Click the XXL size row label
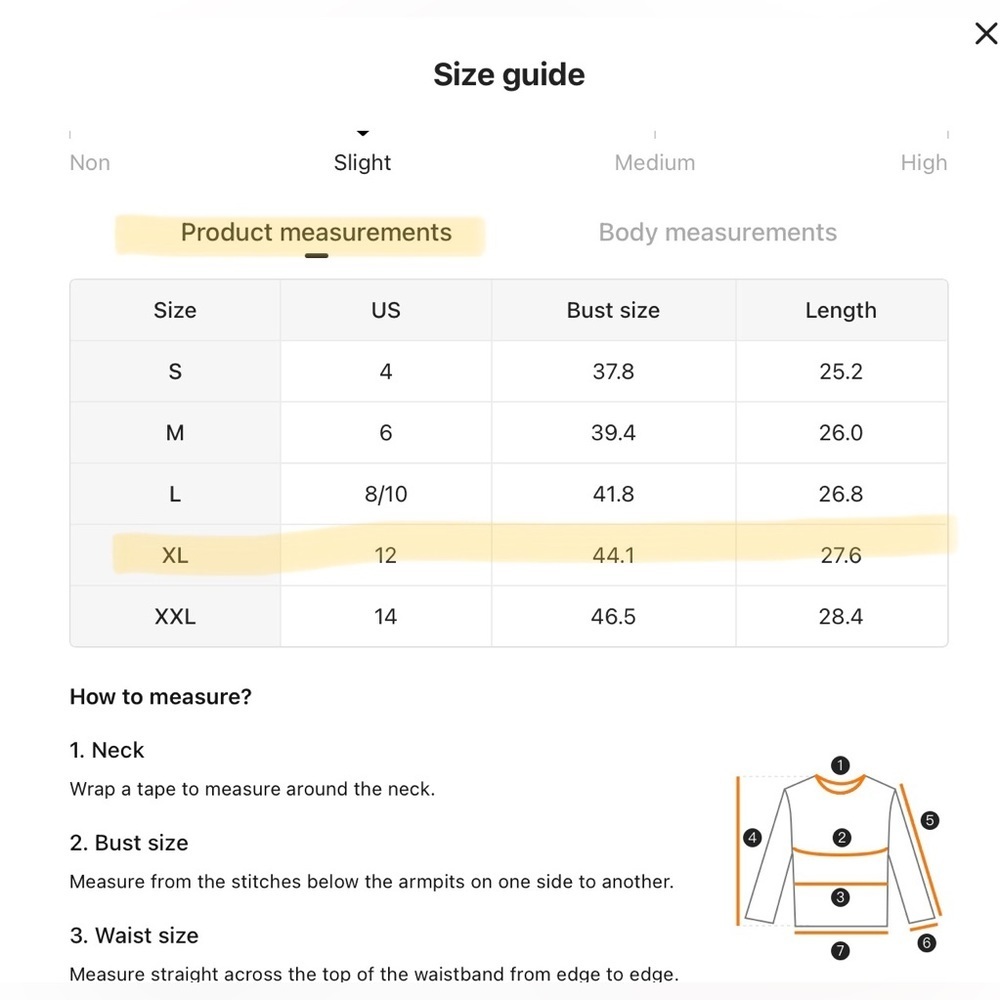 (x=175, y=616)
